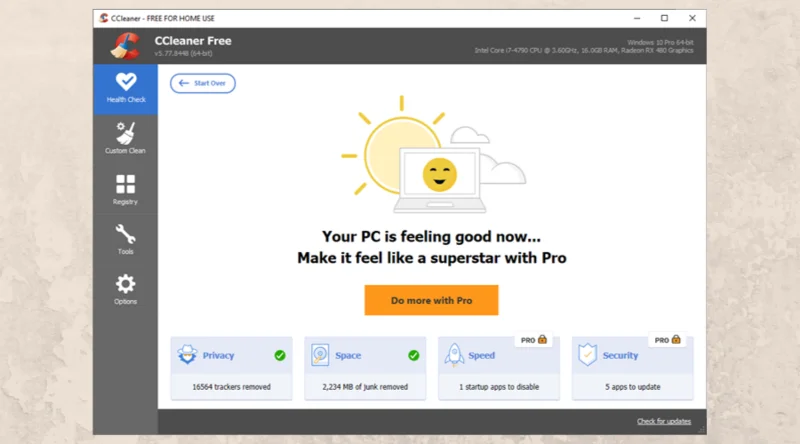The width and height of the screenshot is (800, 444).
Task: Click the Security card title
Action: tap(620, 355)
